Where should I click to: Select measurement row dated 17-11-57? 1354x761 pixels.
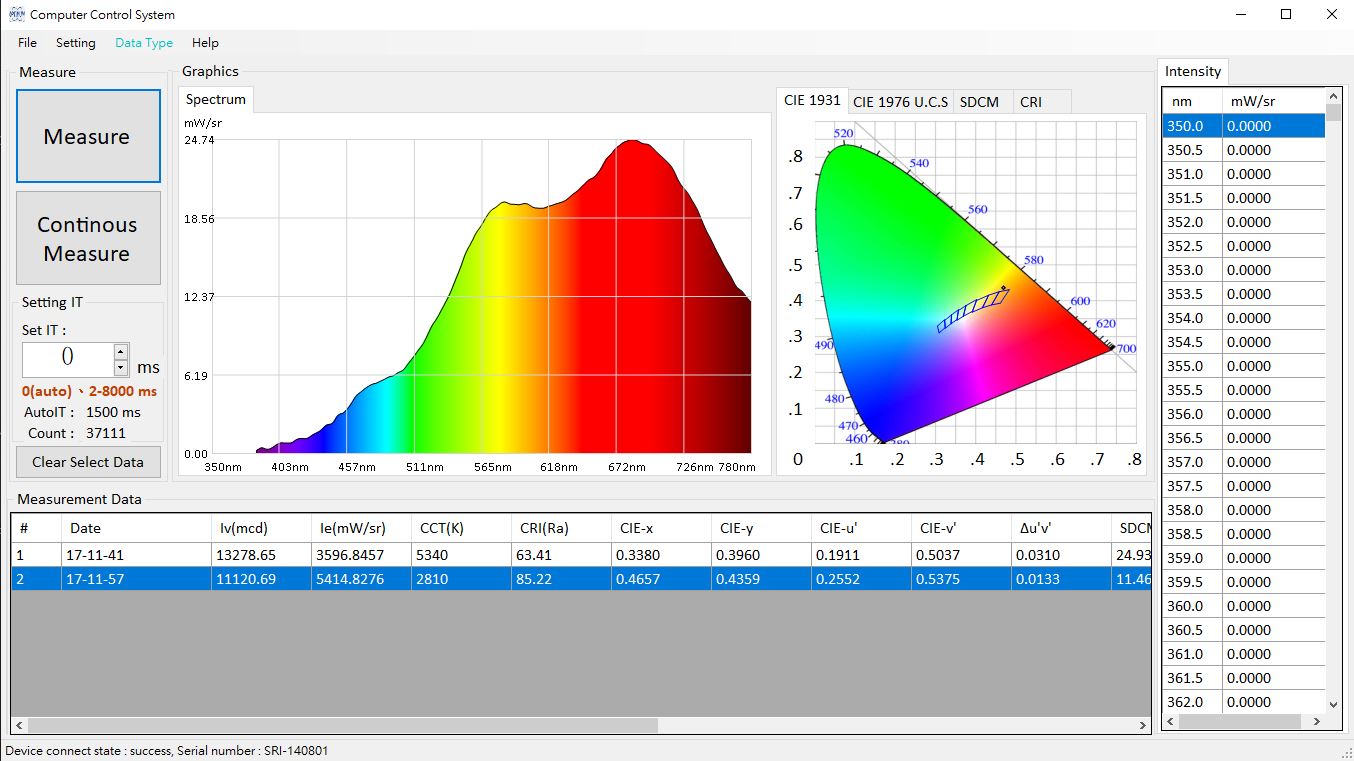point(581,579)
